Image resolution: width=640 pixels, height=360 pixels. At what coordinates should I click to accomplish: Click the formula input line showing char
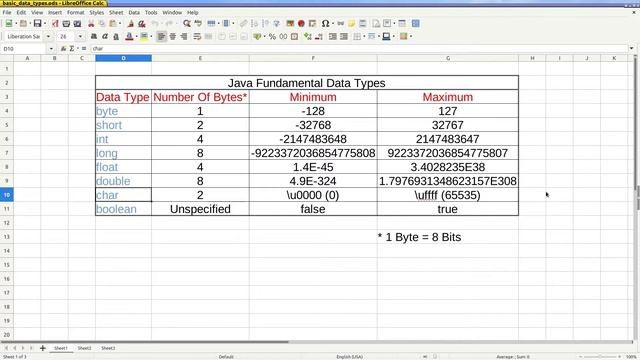pos(359,49)
